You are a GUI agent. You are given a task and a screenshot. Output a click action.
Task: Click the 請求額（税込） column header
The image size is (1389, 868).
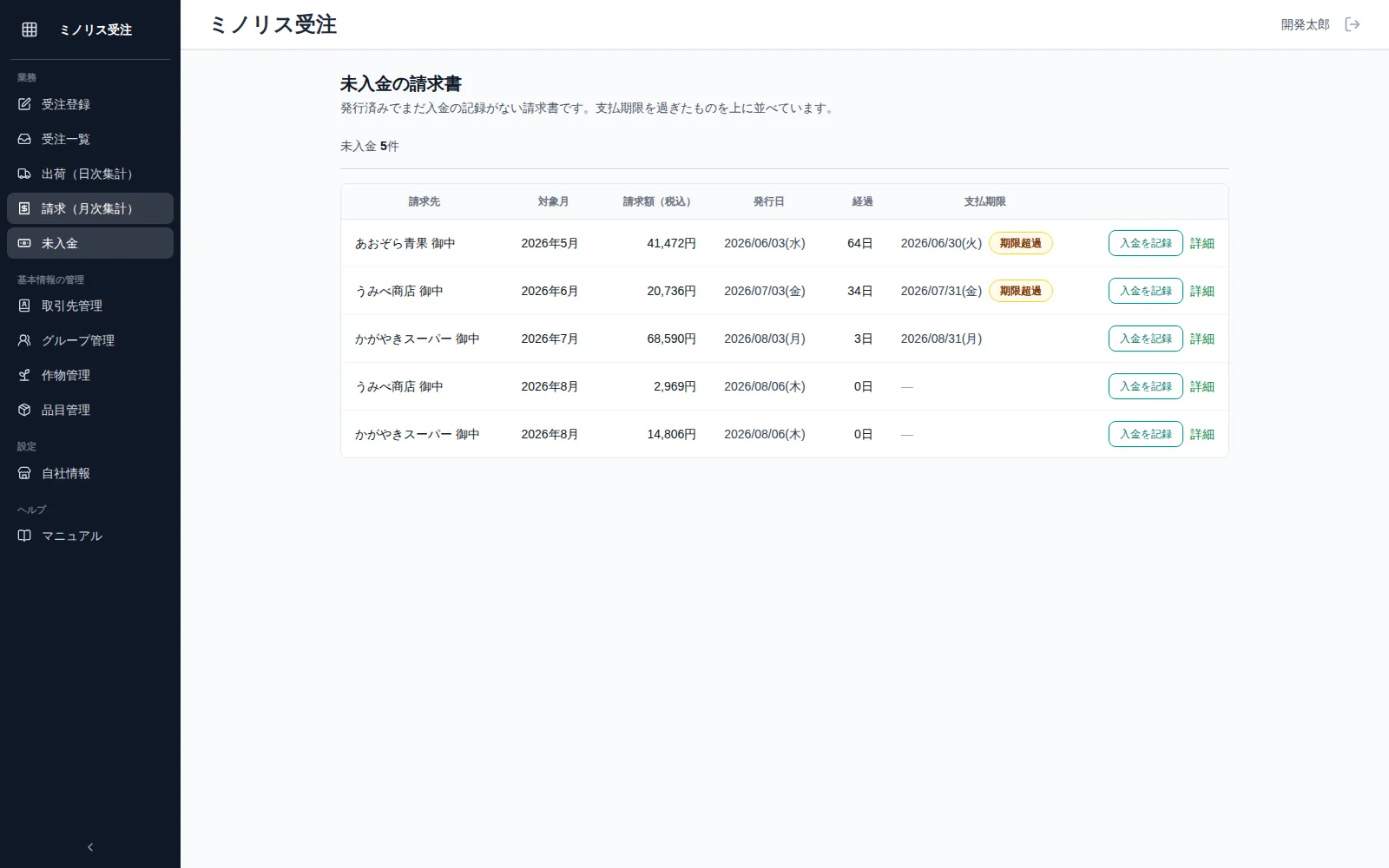(659, 201)
